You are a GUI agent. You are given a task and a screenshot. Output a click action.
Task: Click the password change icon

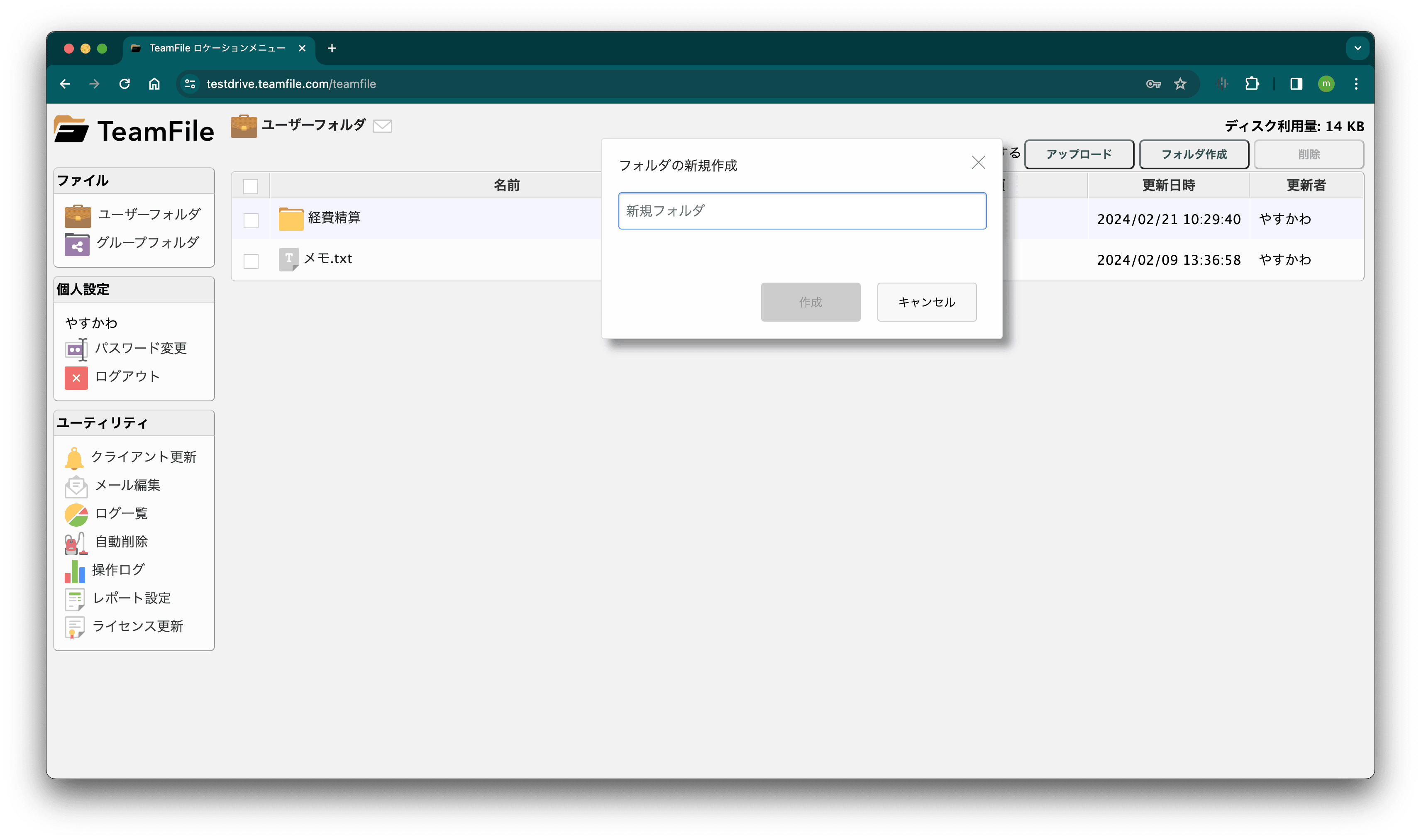(x=76, y=349)
